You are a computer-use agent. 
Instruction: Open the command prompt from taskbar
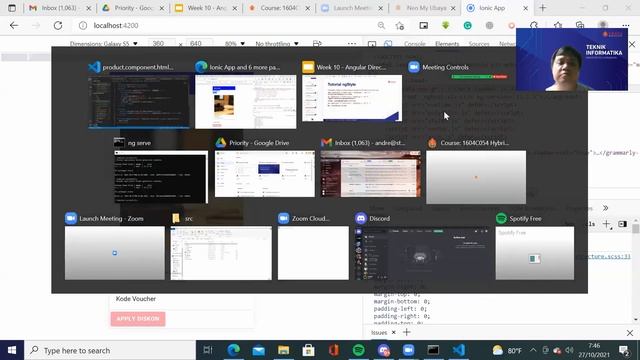click(x=433, y=350)
